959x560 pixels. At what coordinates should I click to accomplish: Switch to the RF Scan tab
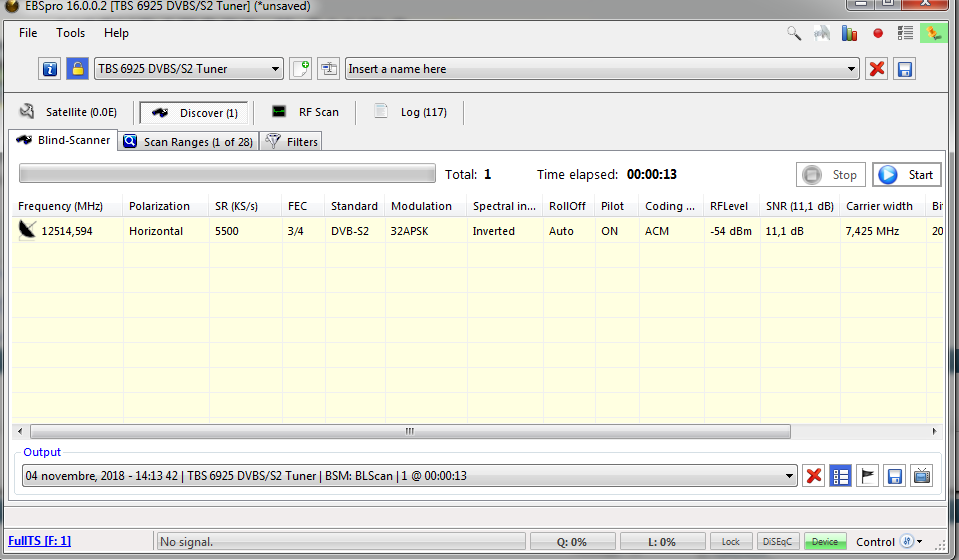click(x=305, y=112)
